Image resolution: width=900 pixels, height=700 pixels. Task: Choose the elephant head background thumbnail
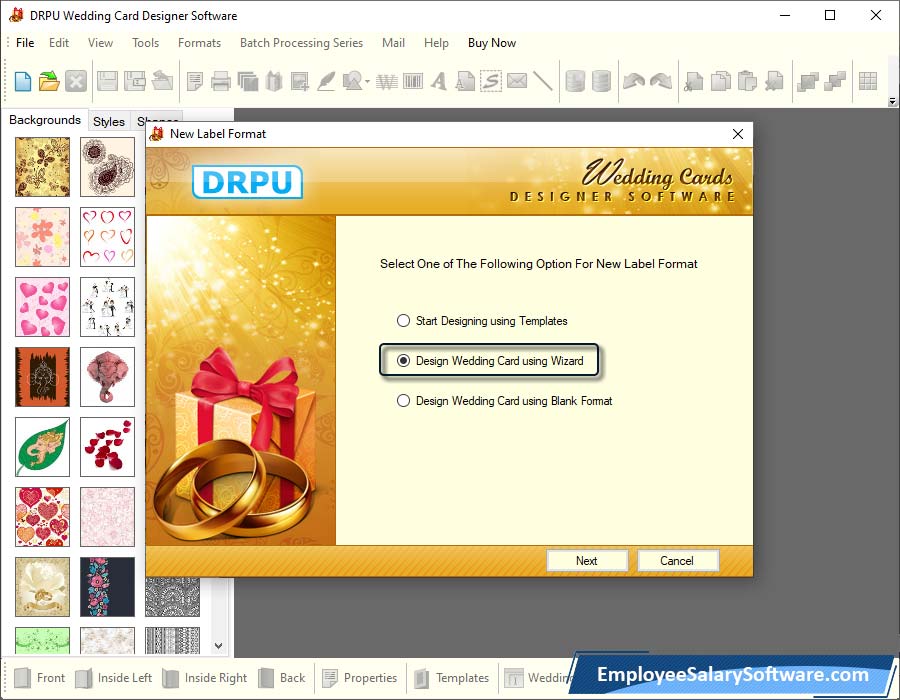pos(107,377)
